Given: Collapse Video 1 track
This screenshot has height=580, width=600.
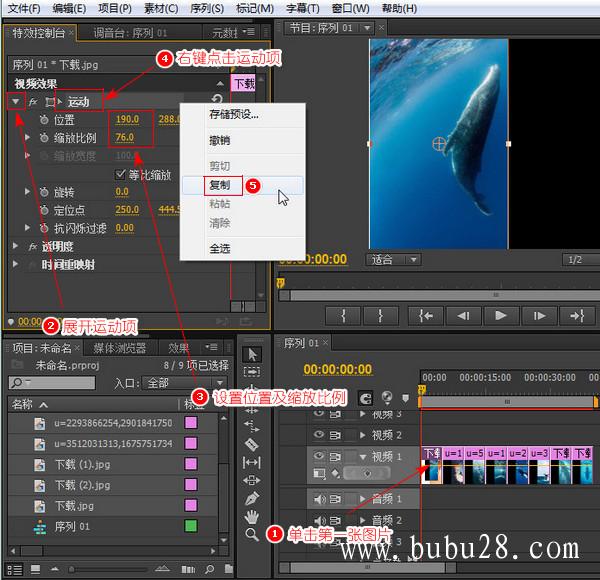Looking at the screenshot, I should point(363,456).
